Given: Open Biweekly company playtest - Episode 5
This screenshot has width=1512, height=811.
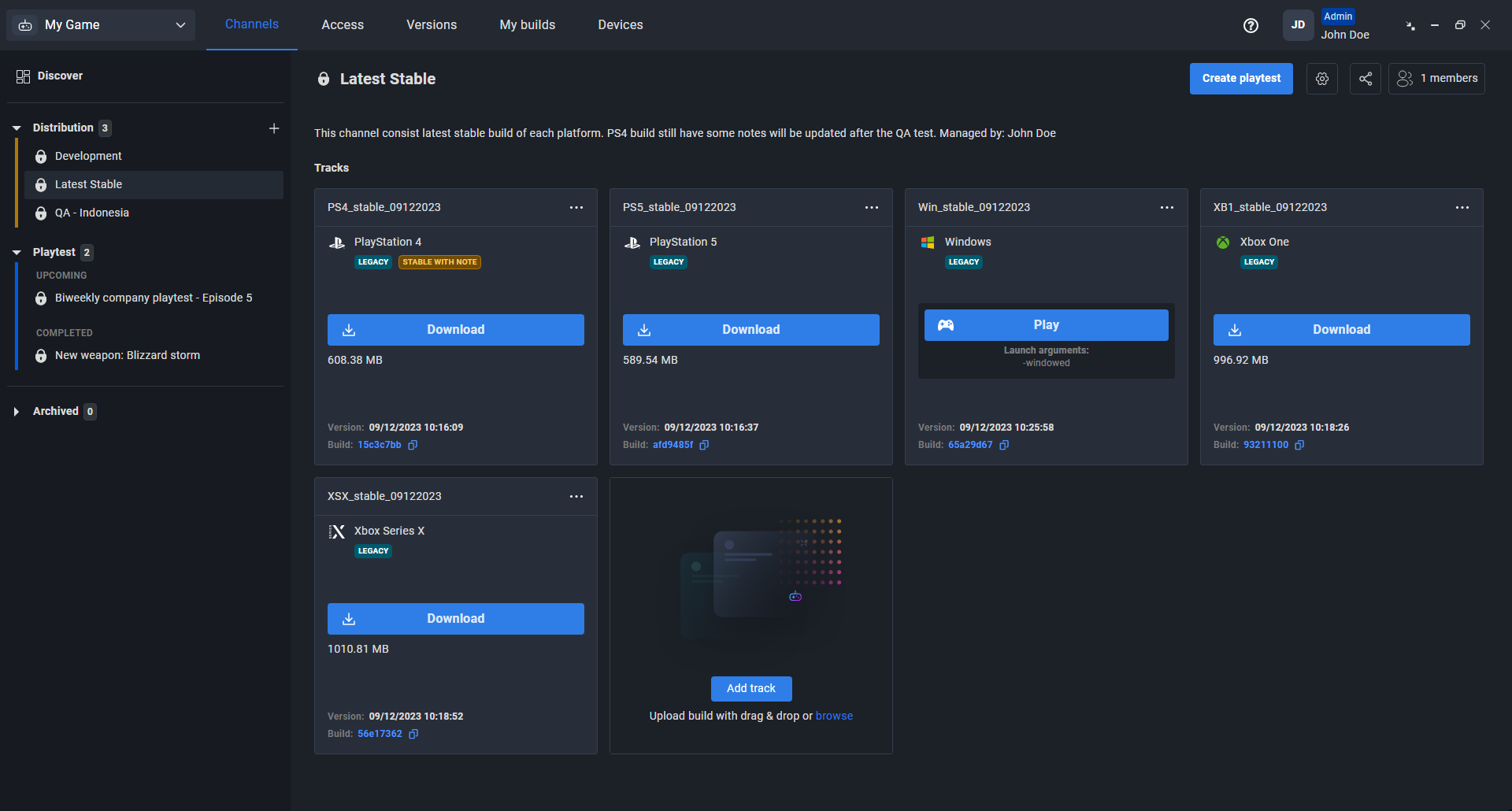Looking at the screenshot, I should pos(154,298).
